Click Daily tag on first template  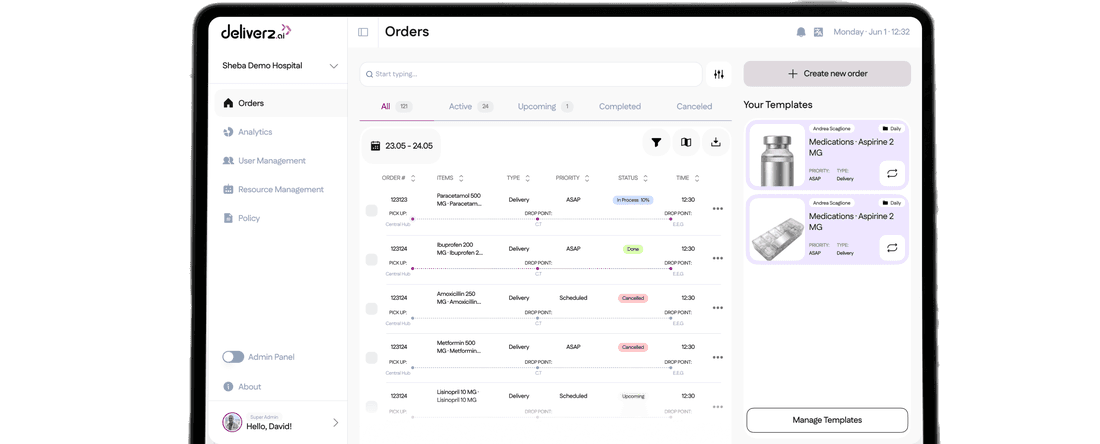pyautogui.click(x=892, y=129)
